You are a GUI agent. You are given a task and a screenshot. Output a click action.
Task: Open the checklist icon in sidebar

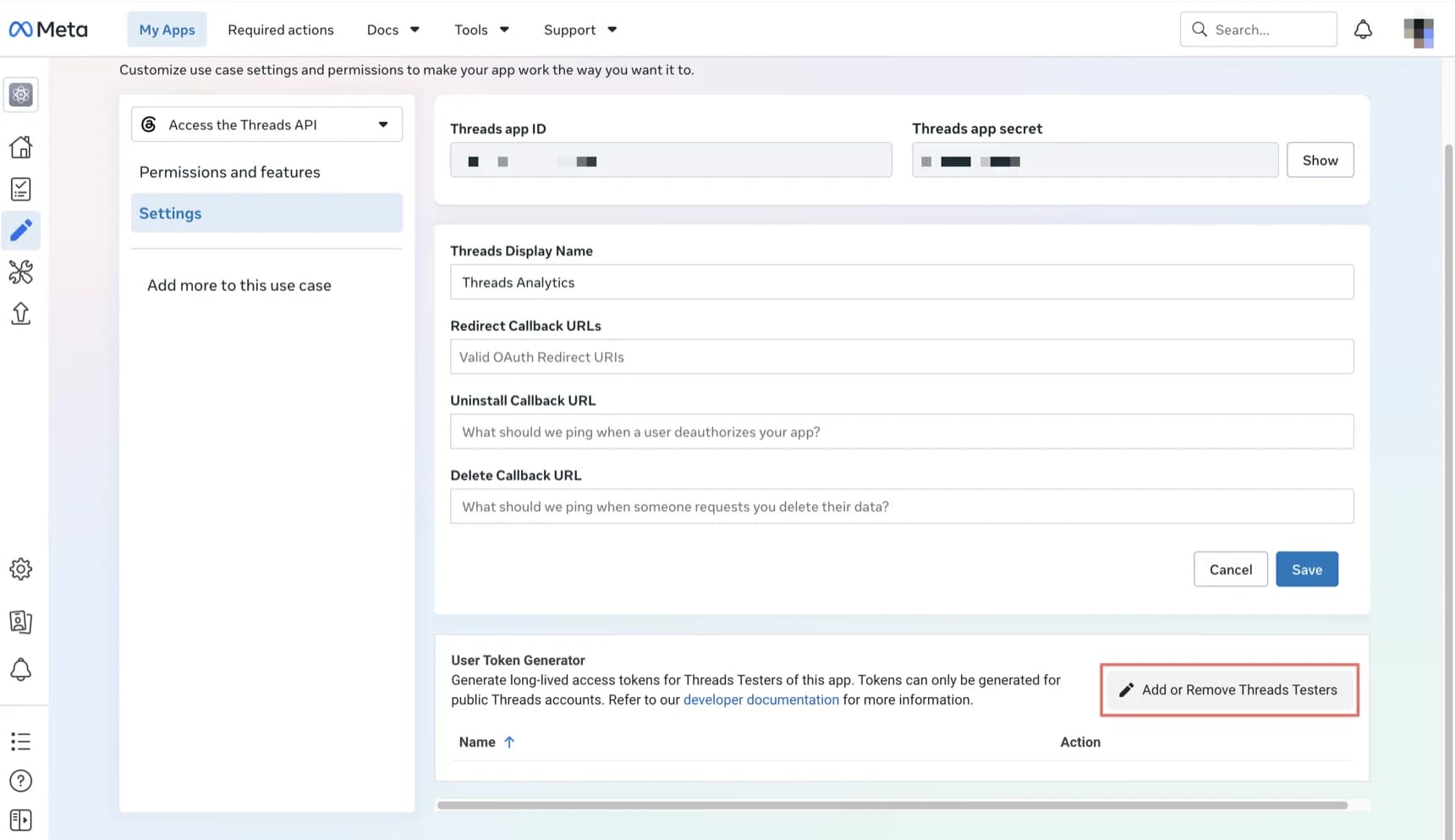[x=21, y=189]
